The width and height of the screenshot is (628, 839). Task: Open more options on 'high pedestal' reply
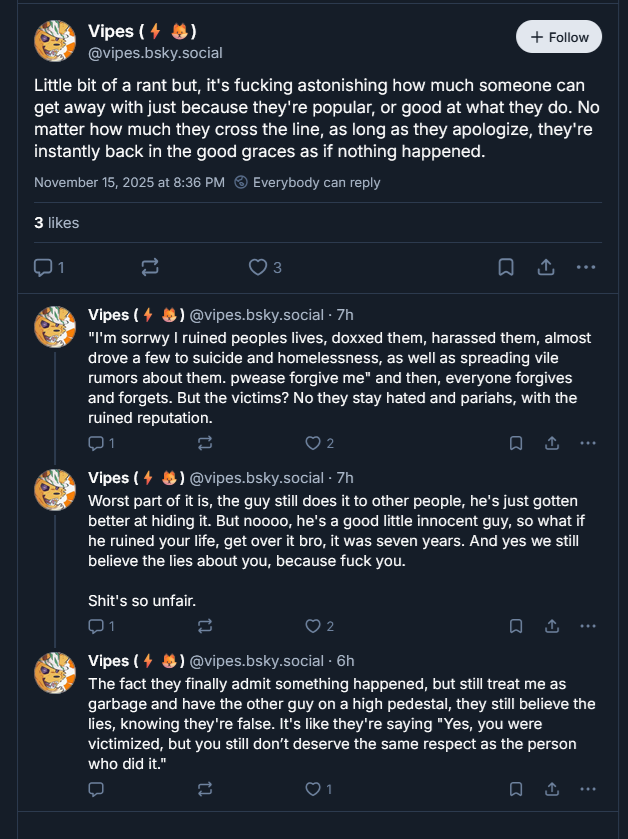point(588,789)
